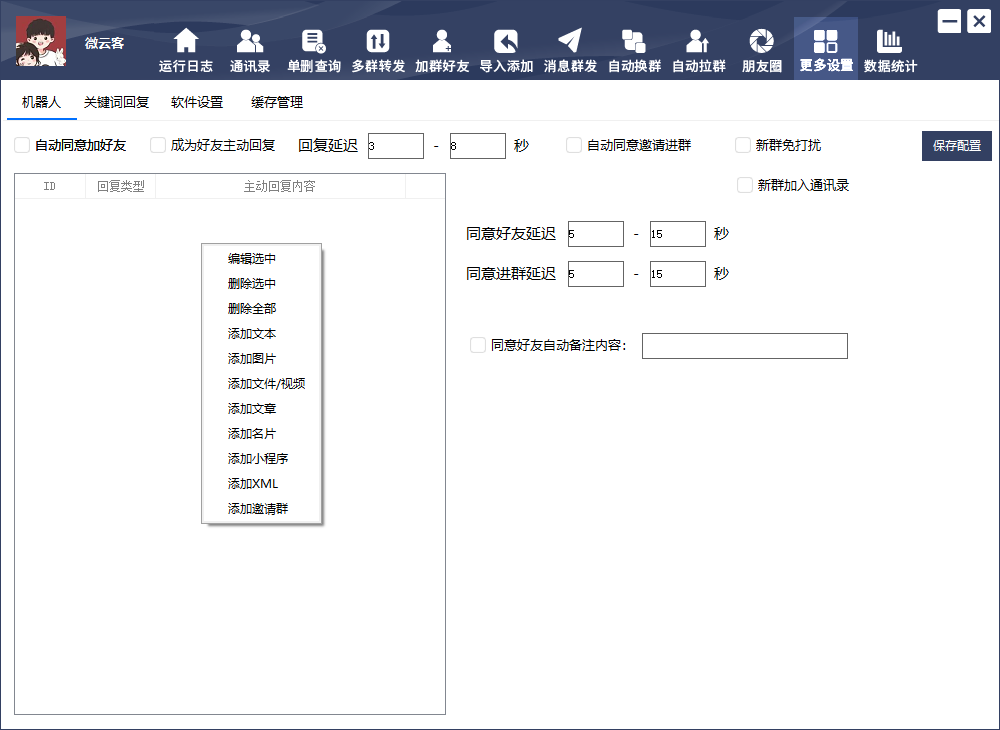Open 自动拉群 toolbar icon
This screenshot has height=730, width=1000.
coord(698,42)
